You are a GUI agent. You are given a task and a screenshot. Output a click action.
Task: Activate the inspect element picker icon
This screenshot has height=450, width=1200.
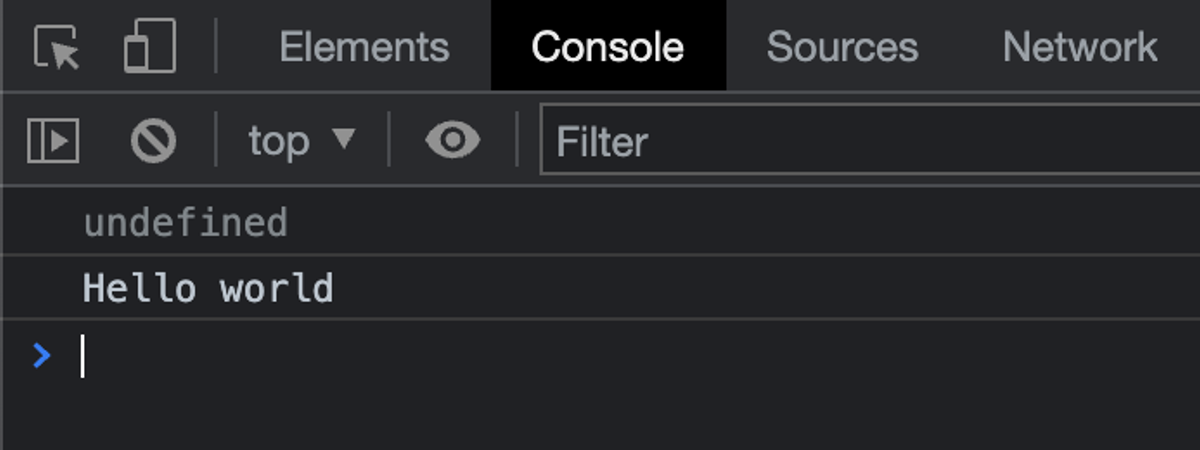pos(56,47)
